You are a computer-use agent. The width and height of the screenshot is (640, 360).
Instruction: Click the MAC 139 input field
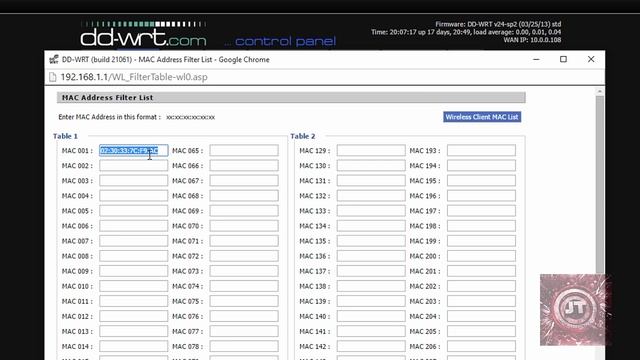pos(371,302)
